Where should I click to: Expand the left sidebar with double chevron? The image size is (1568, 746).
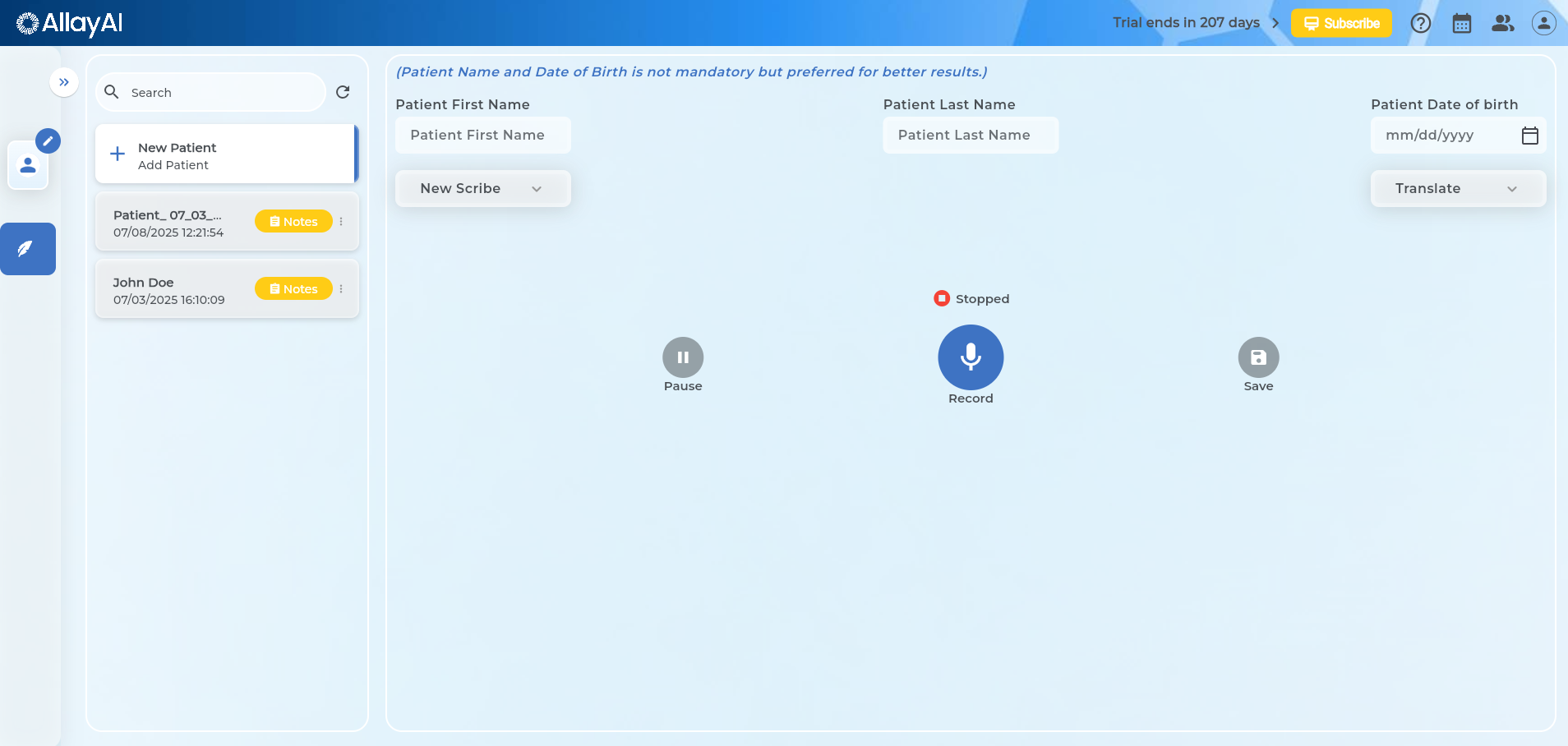coord(64,82)
